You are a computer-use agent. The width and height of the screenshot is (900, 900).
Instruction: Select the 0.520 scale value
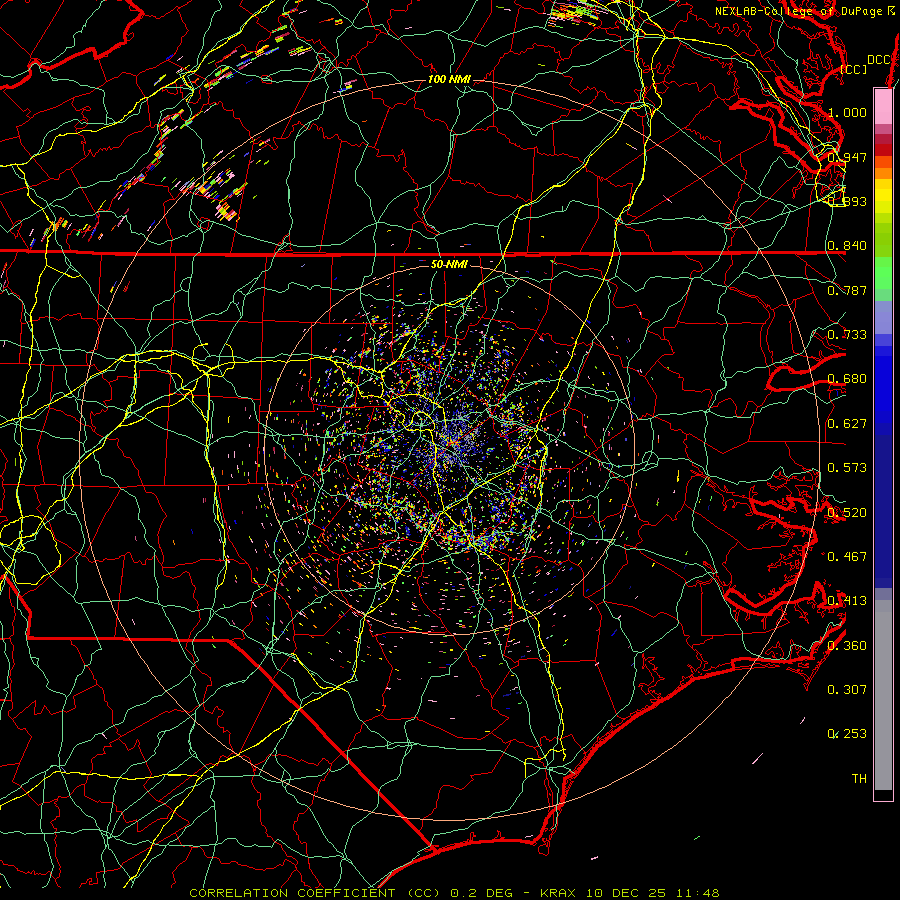[847, 513]
